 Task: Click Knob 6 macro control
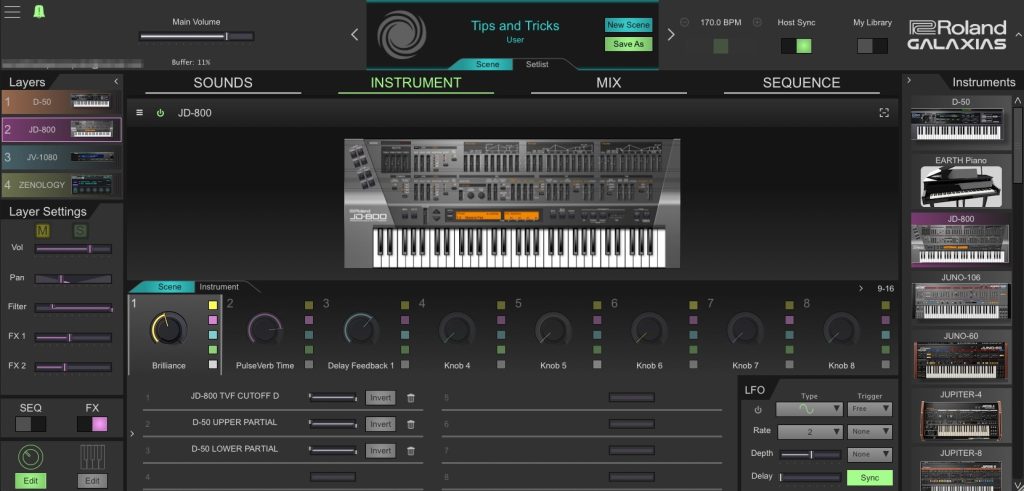tap(649, 329)
